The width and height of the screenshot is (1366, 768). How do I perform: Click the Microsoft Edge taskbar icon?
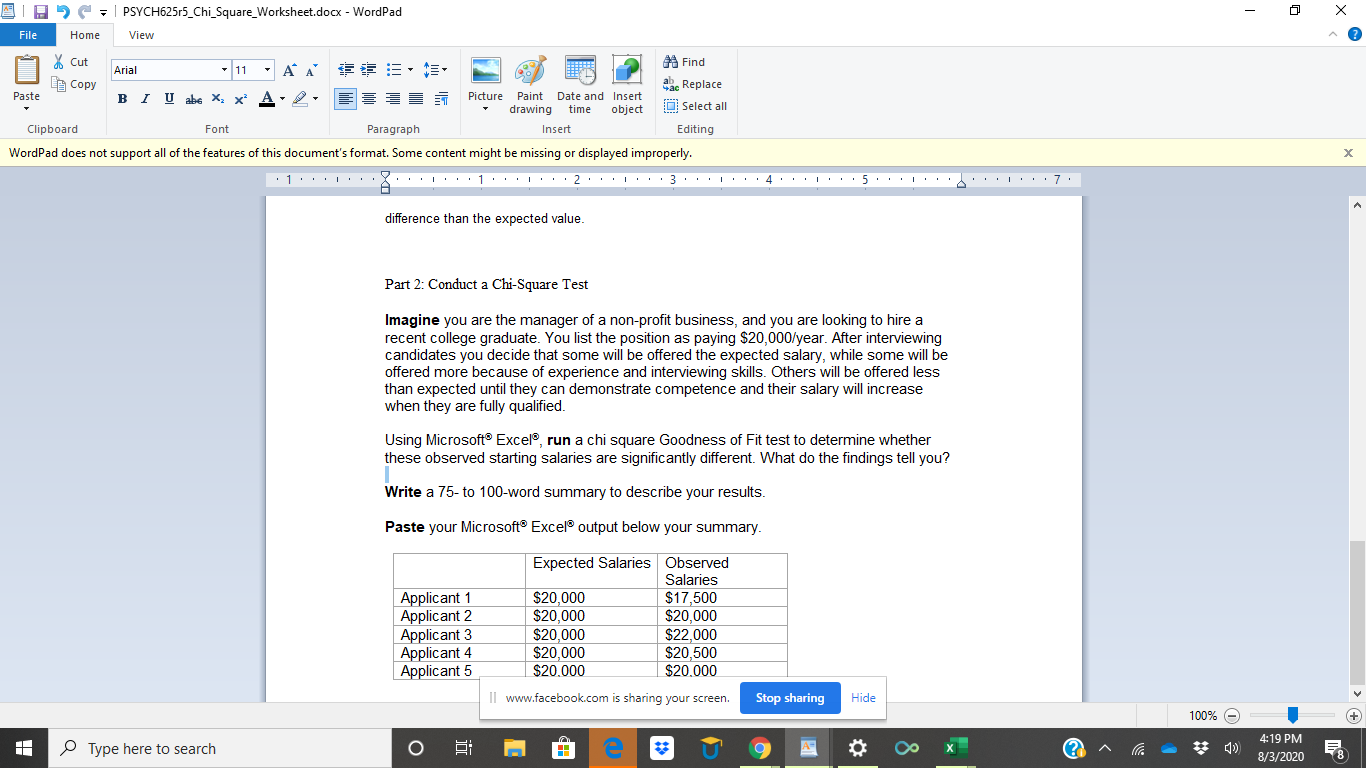[612, 748]
